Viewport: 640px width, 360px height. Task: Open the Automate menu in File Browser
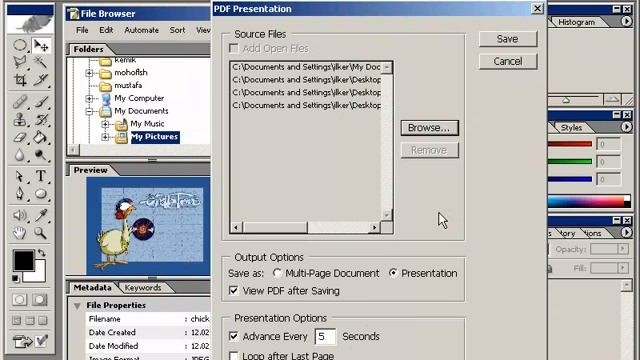[x=142, y=30]
